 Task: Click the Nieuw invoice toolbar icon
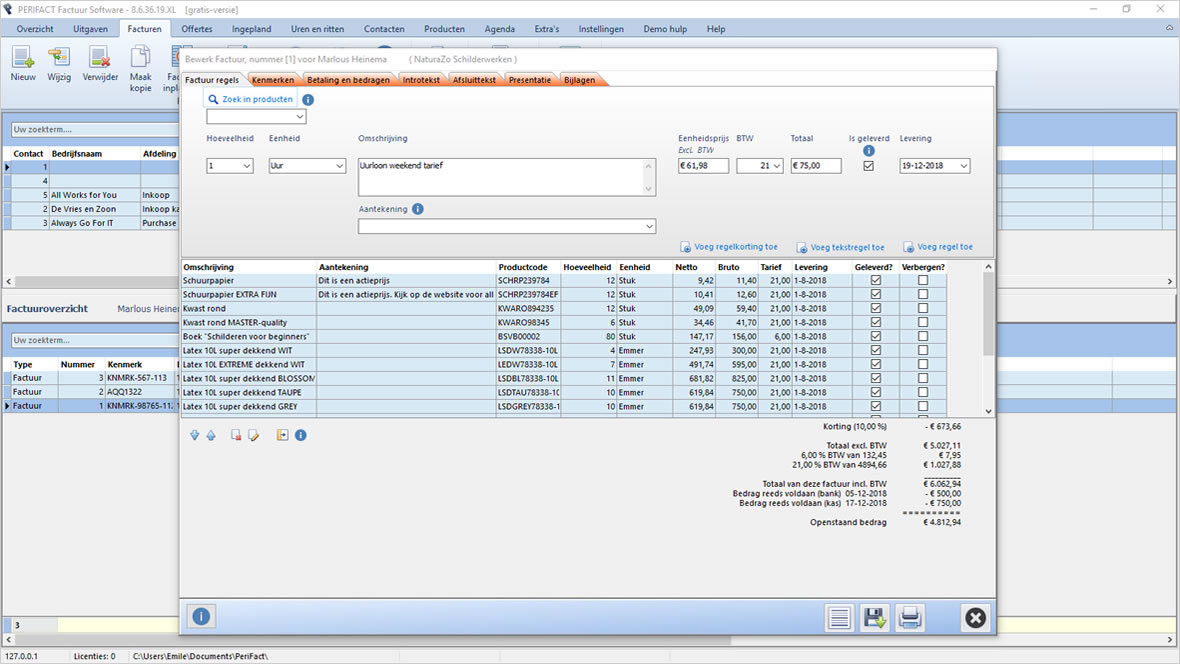click(23, 57)
